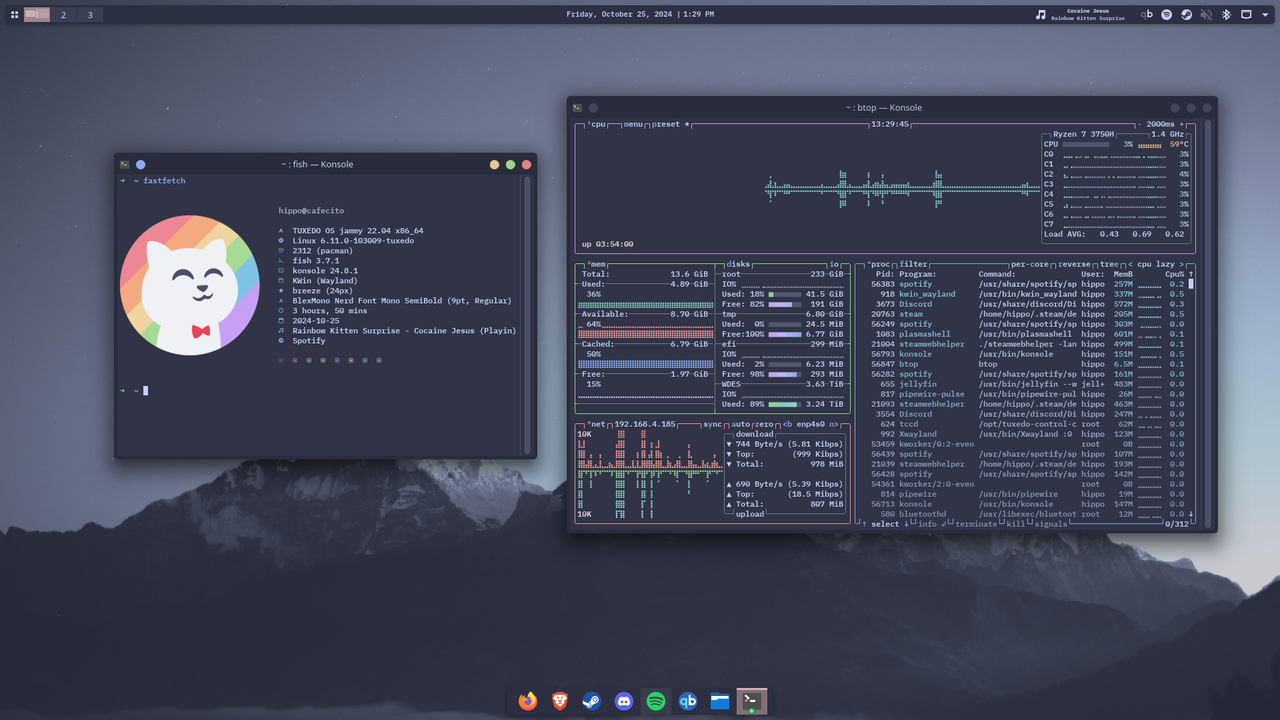Toggle net zero in btop

[764, 424]
